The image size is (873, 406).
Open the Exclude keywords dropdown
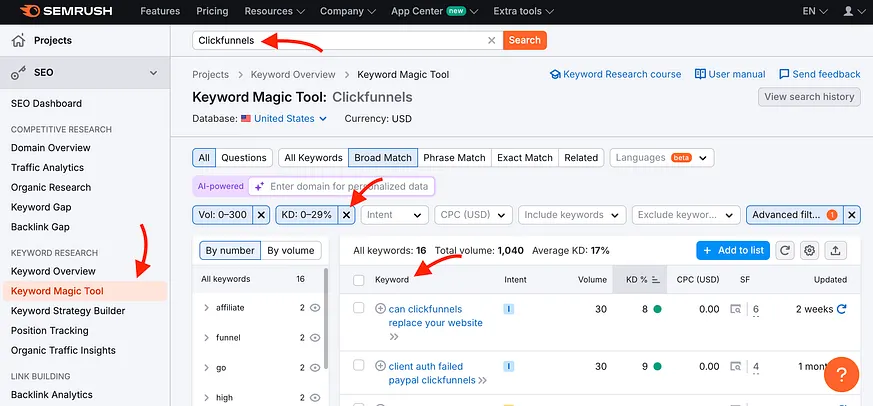tap(686, 215)
